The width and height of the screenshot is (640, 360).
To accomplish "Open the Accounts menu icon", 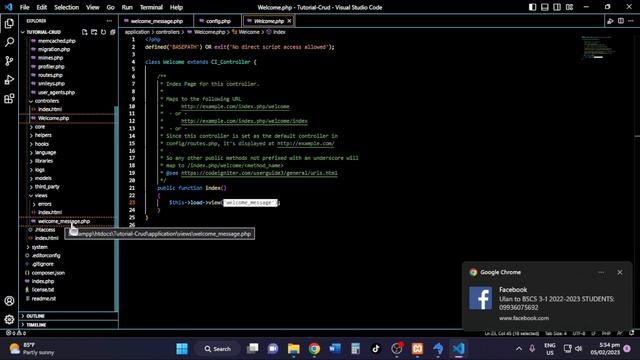I will (x=9, y=301).
